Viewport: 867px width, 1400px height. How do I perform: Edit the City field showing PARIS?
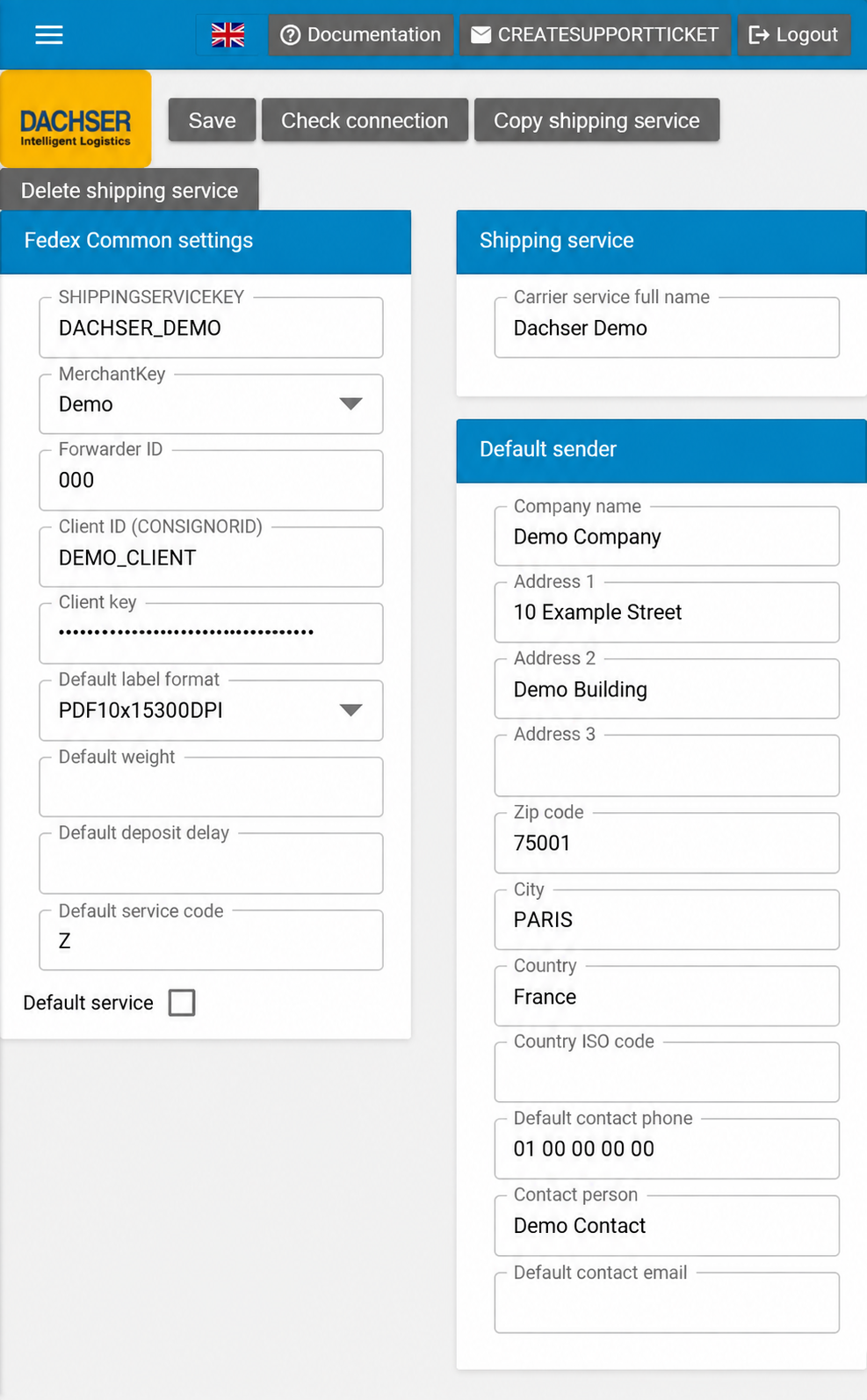point(667,919)
